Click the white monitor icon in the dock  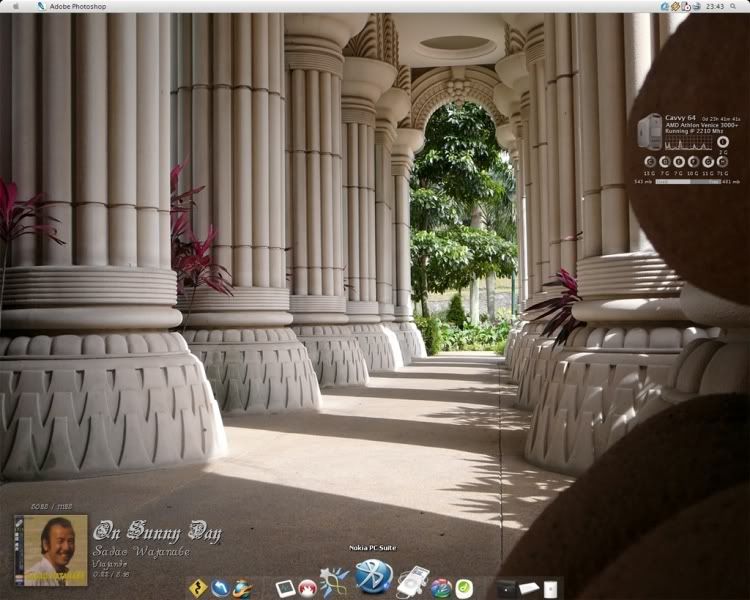(285, 588)
